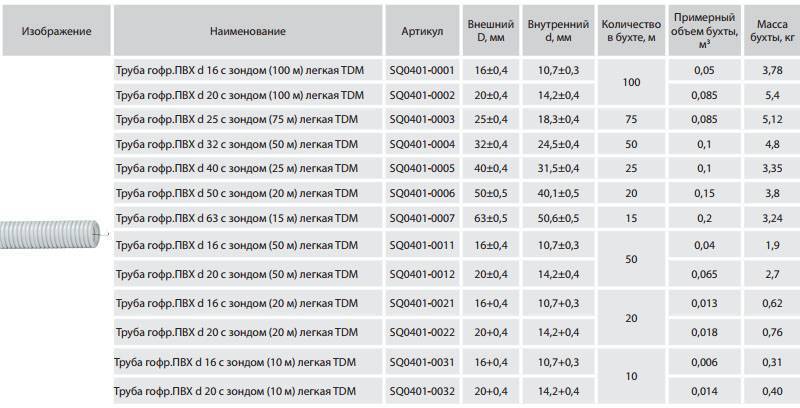Click the corrugated pipe product image

[x=54, y=235]
